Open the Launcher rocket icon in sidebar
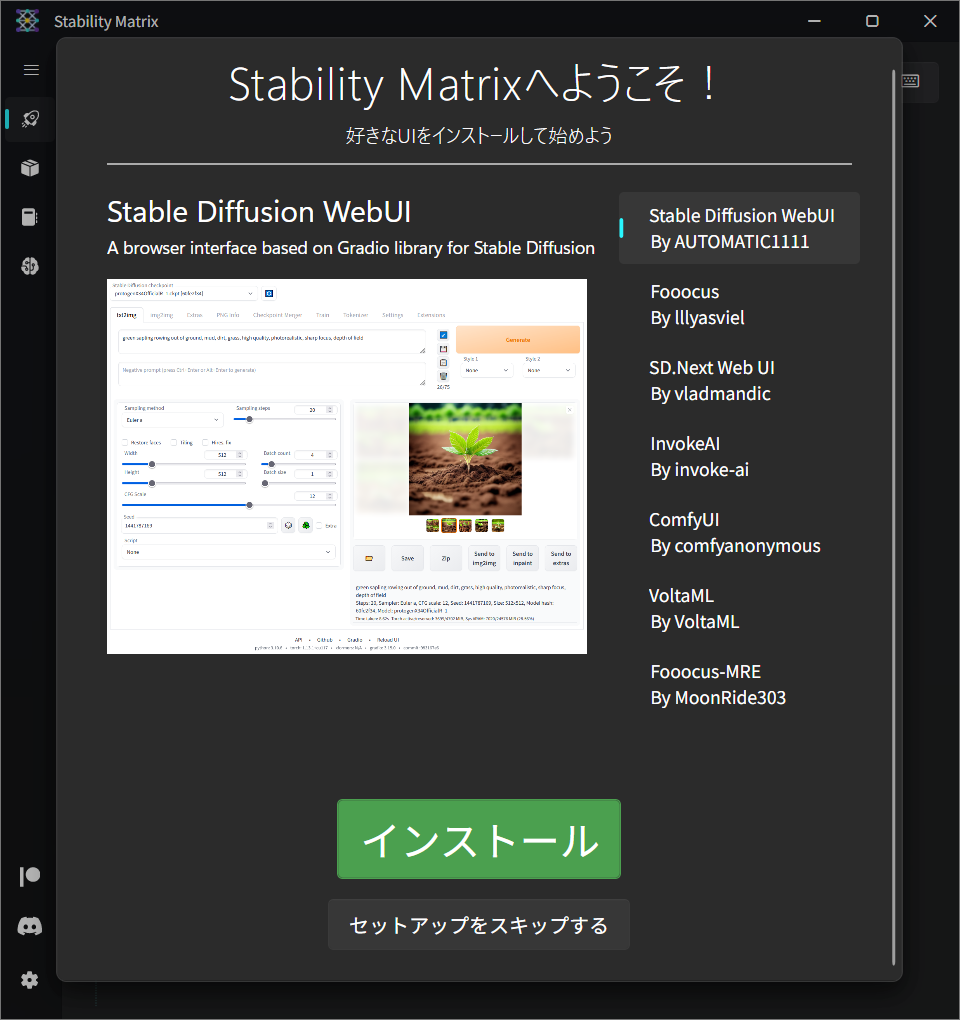Image resolution: width=960 pixels, height=1020 pixels. pos(29,119)
